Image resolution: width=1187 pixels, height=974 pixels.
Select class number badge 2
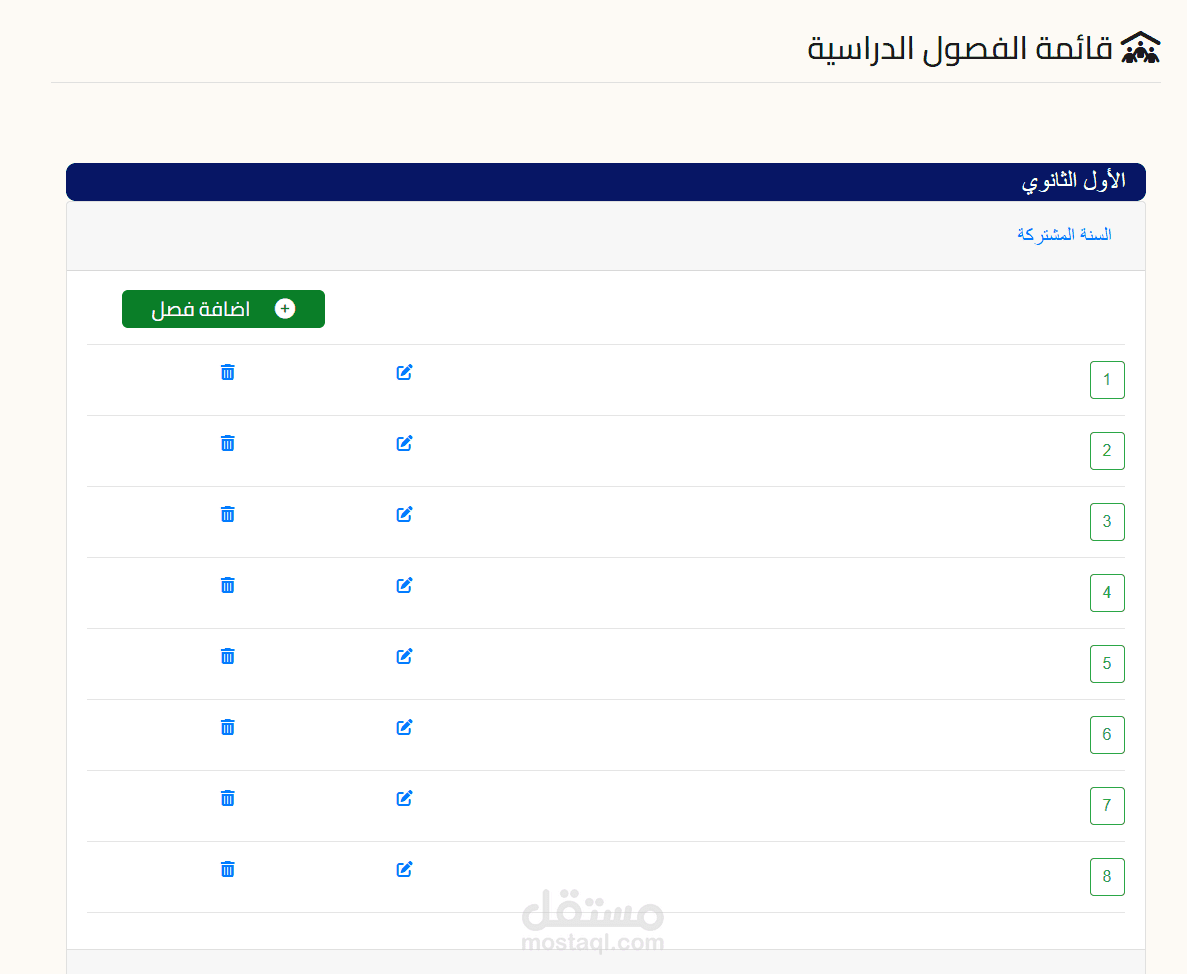(1107, 451)
